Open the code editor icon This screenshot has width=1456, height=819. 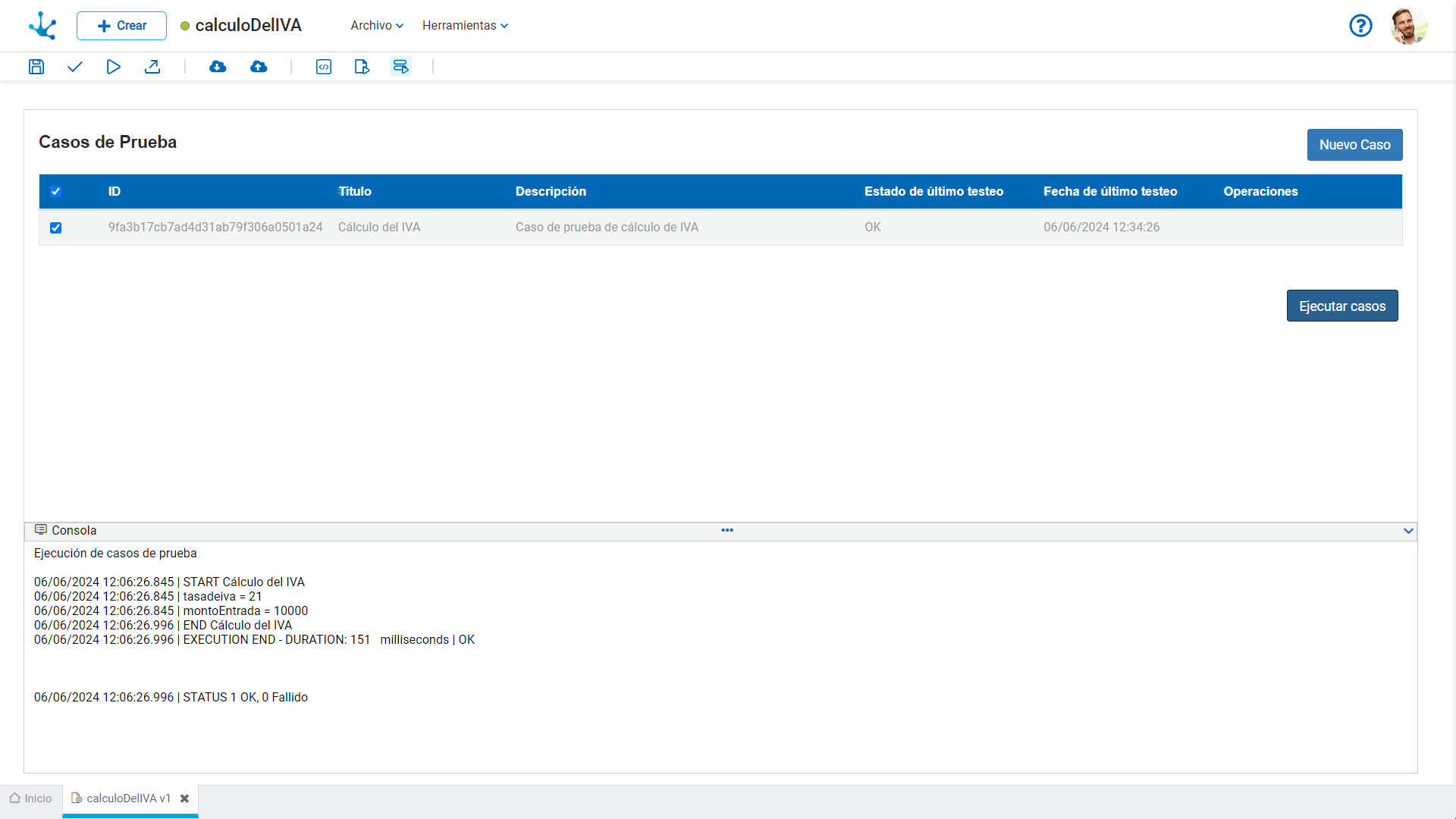(x=324, y=67)
